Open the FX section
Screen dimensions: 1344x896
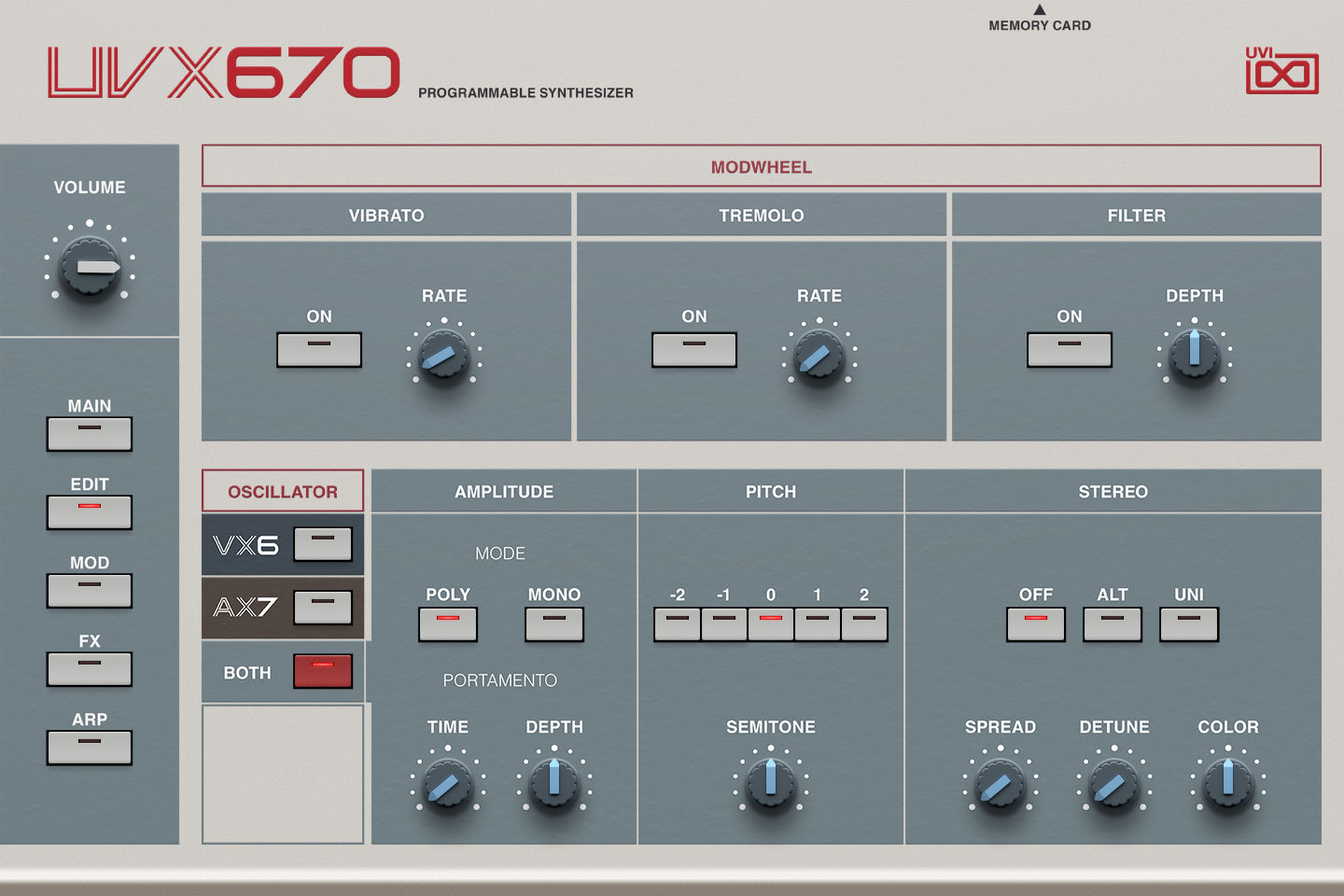coord(89,669)
